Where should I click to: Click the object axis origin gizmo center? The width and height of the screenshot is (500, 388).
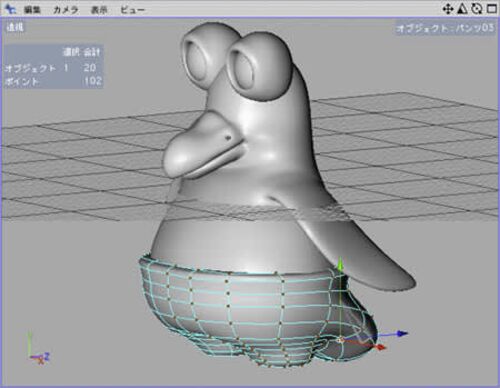coord(340,340)
